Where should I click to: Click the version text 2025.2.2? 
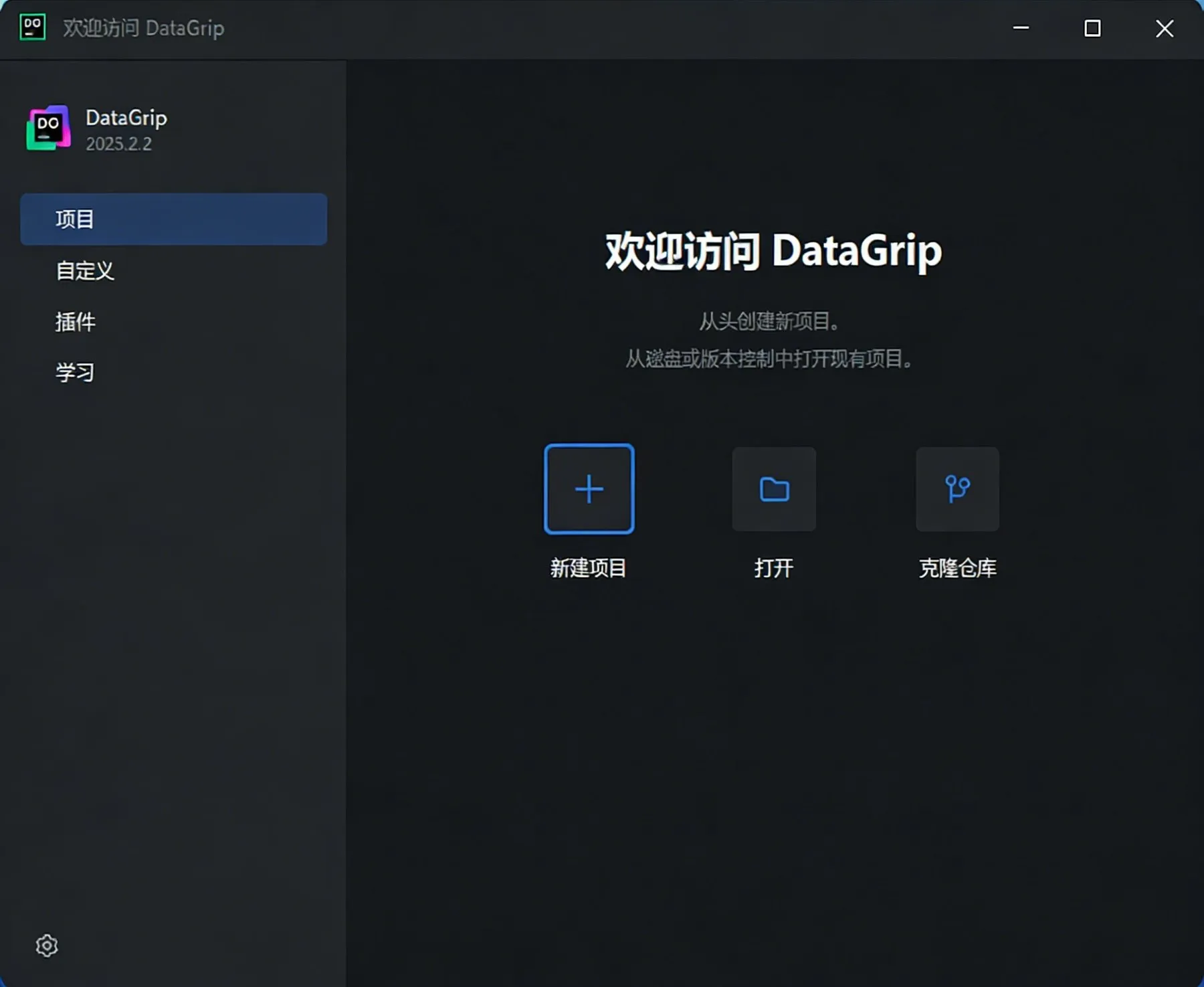119,144
